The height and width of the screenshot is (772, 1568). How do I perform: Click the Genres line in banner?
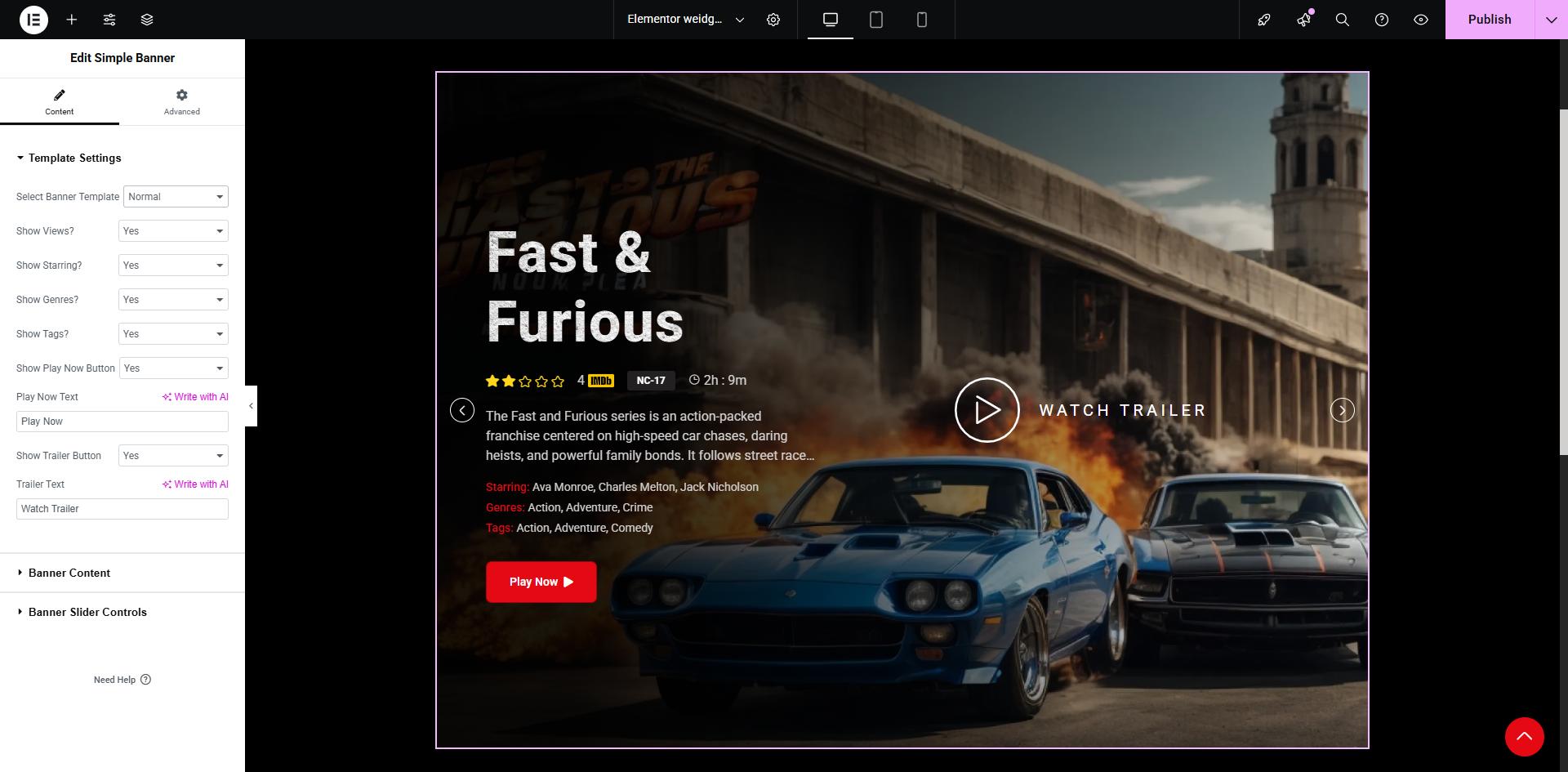tap(569, 507)
